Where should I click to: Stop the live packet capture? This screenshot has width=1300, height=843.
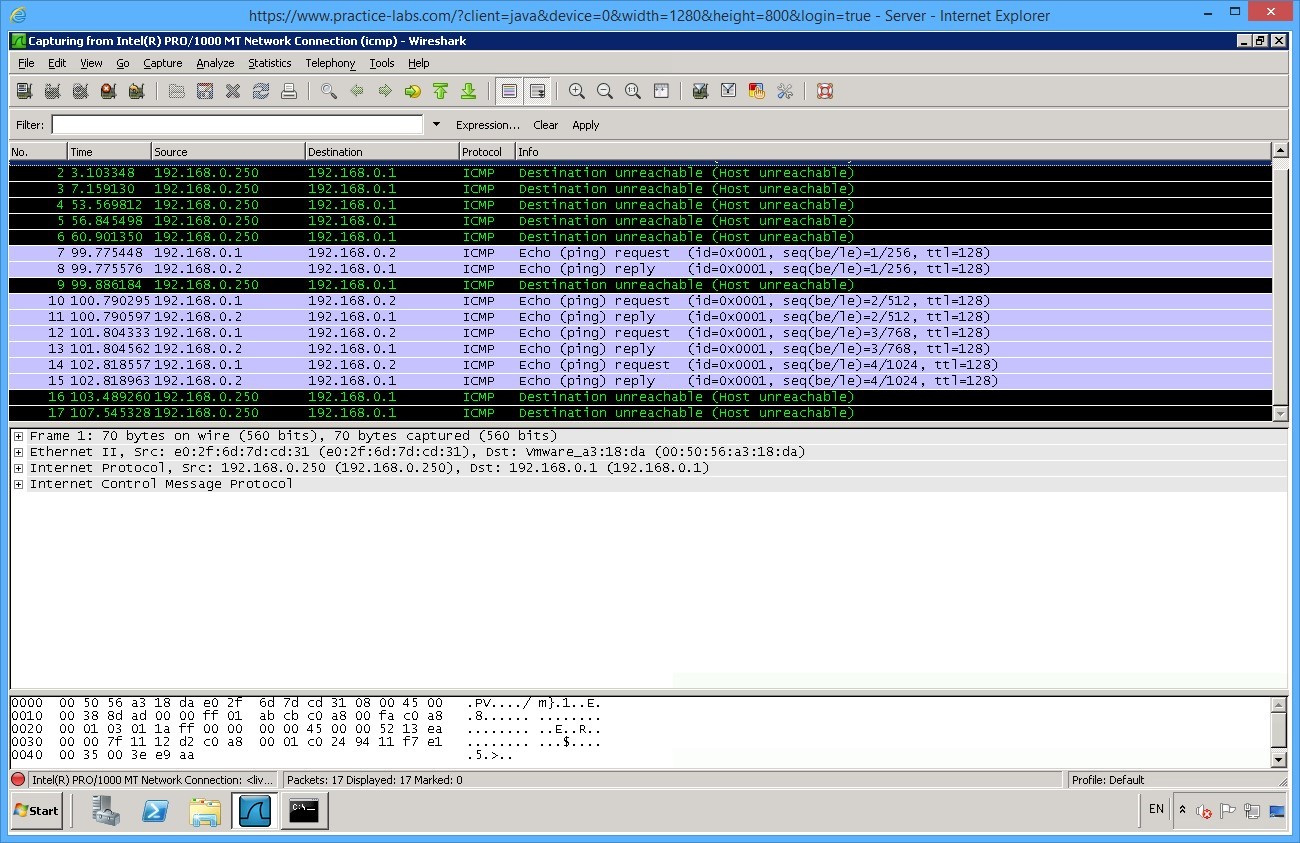pyautogui.click(x=107, y=91)
